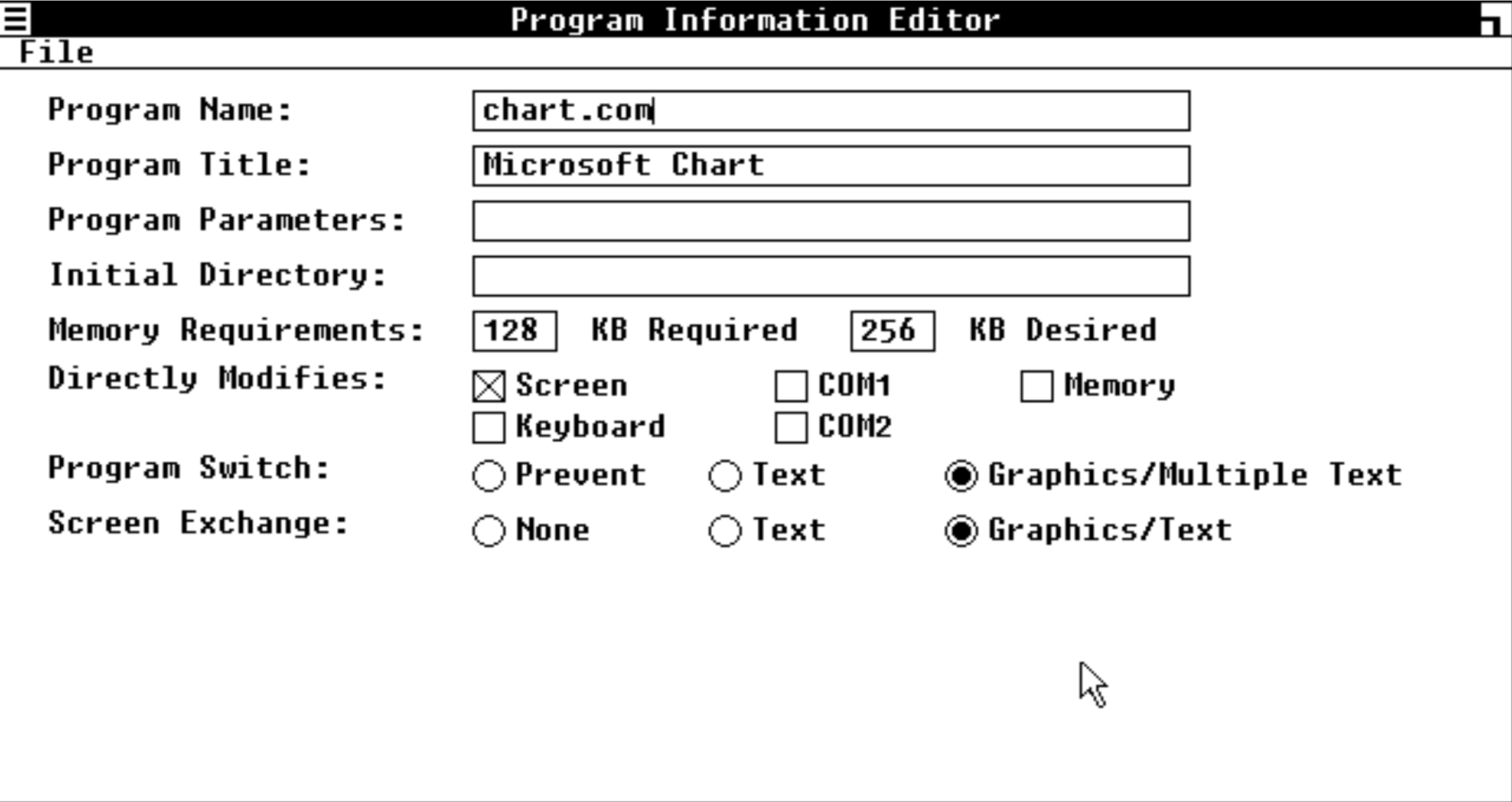Click the 'KB Required' text
The width and height of the screenshot is (1512, 802).
point(695,330)
